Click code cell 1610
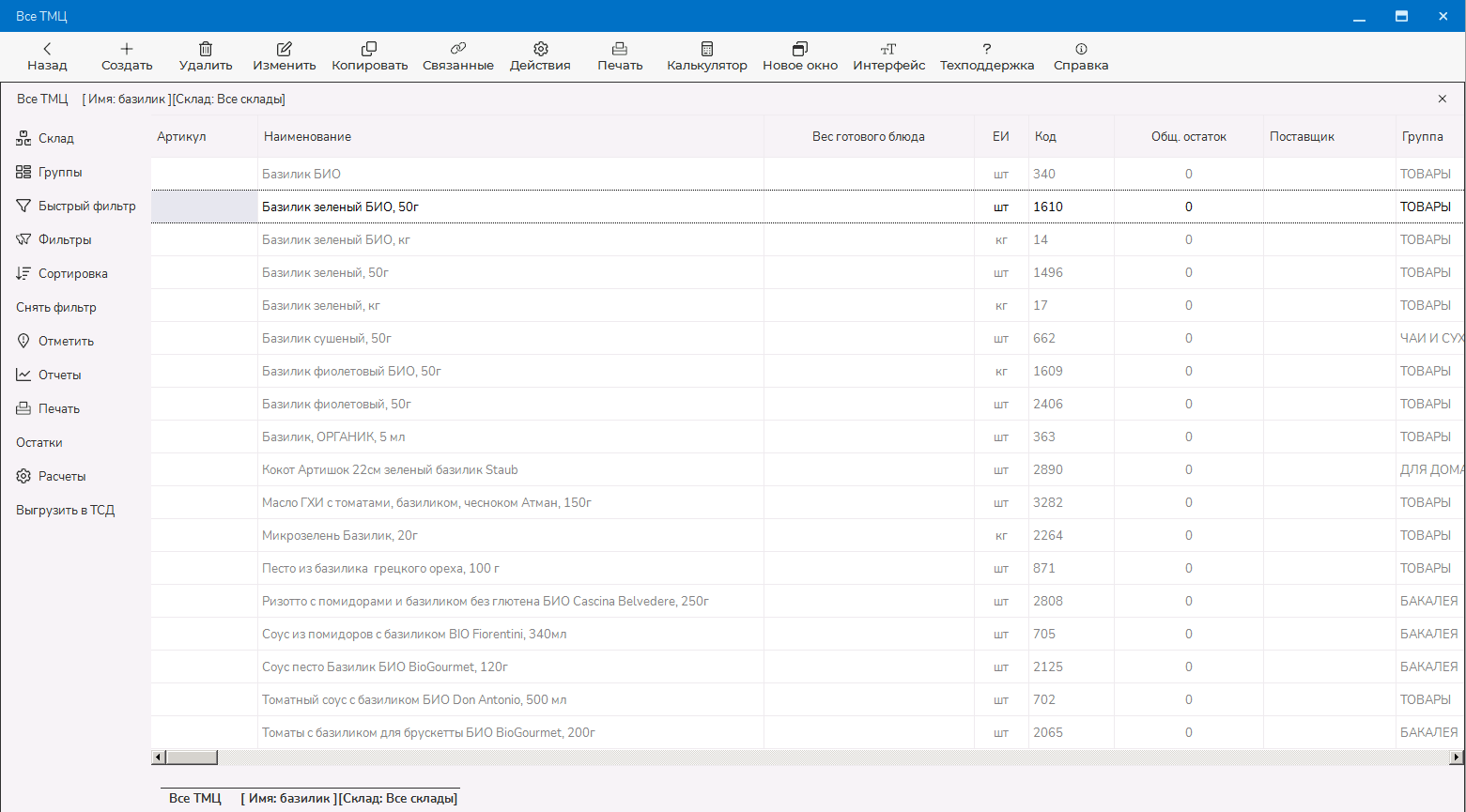The width and height of the screenshot is (1466, 812). 1071,207
